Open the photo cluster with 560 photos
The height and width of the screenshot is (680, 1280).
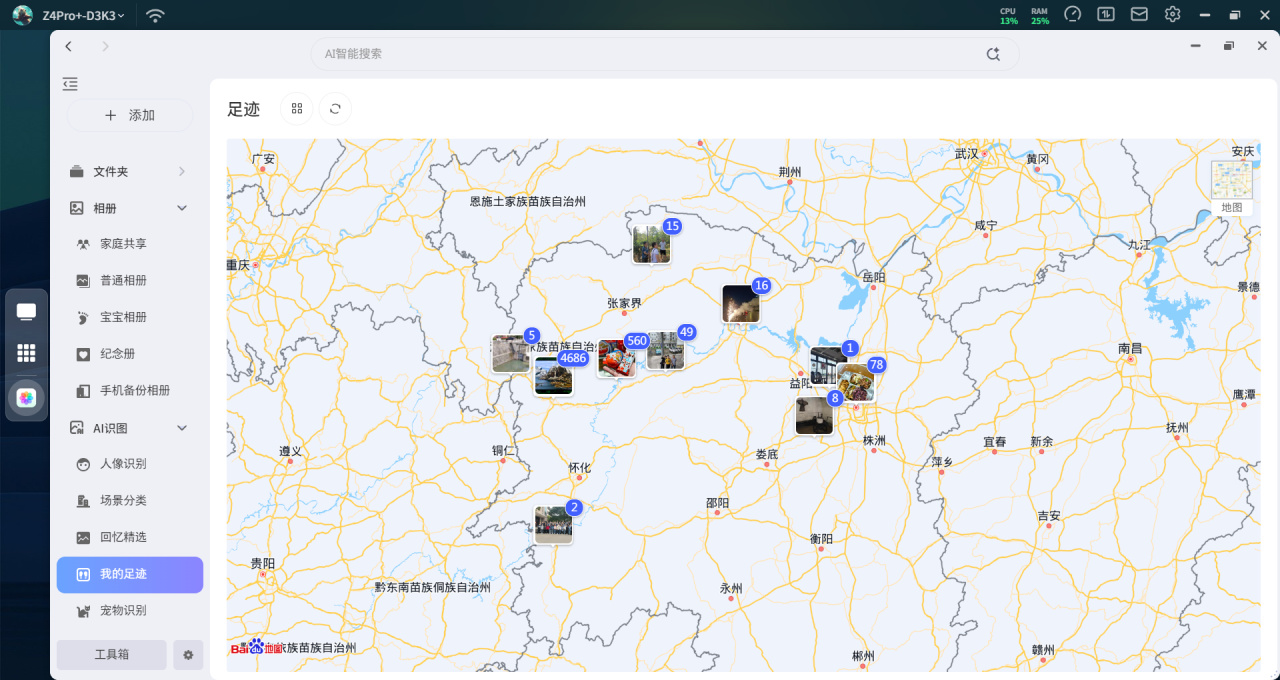[617, 358]
